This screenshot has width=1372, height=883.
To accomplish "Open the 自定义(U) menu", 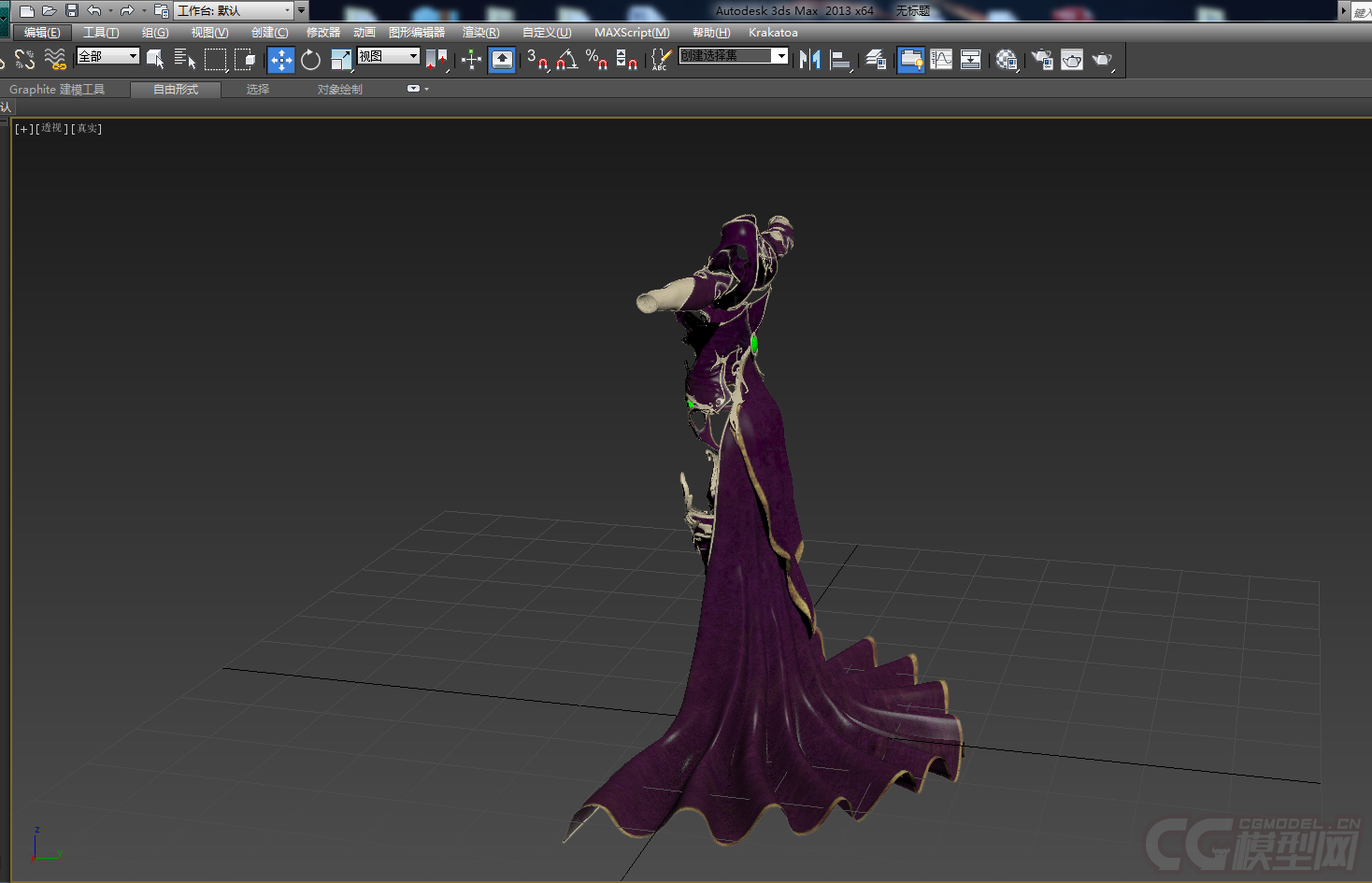I will (x=547, y=33).
